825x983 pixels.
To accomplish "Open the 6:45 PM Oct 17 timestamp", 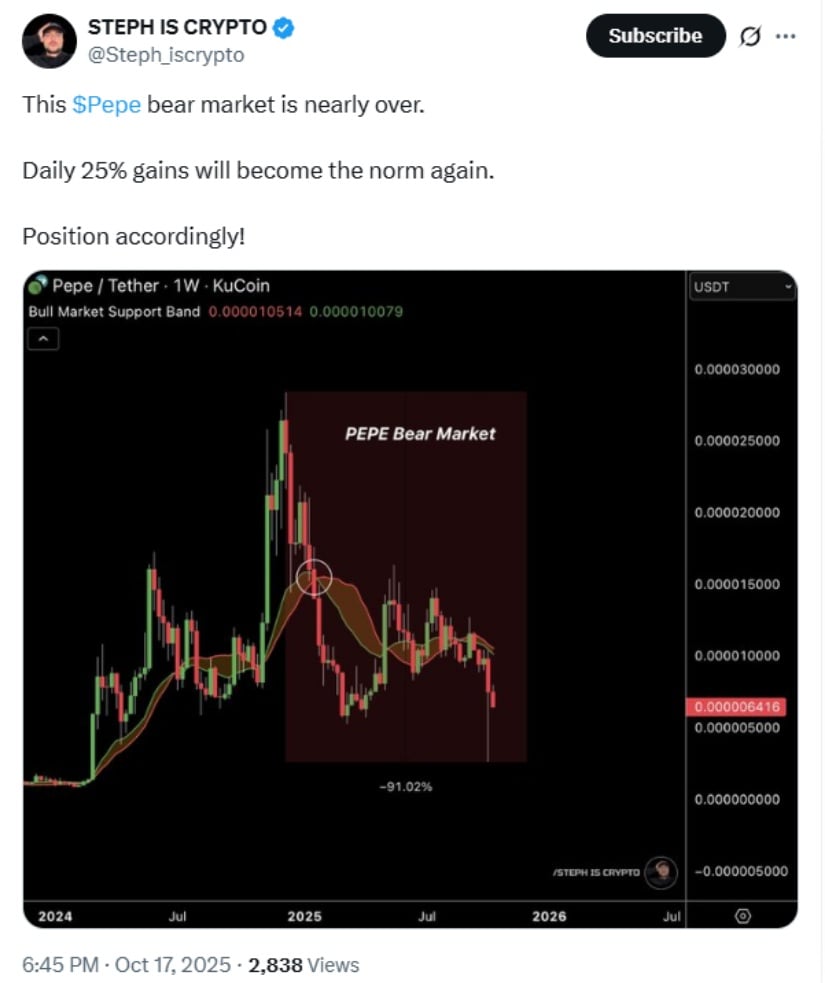I will pyautogui.click(x=125, y=965).
